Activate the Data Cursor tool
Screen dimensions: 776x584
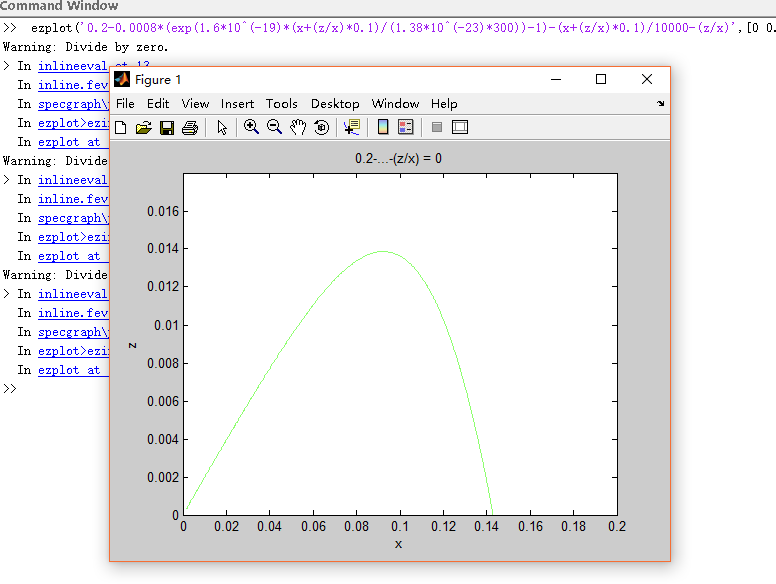[x=351, y=127]
